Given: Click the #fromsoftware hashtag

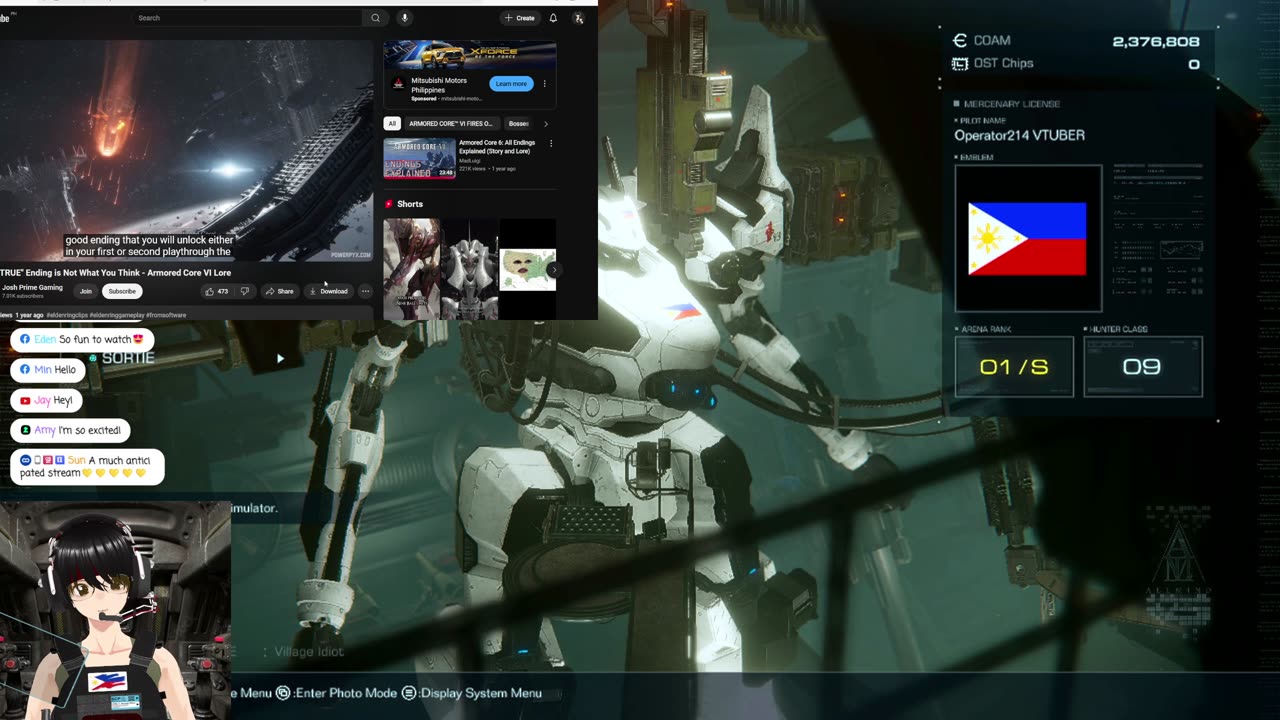Looking at the screenshot, I should click(164, 315).
